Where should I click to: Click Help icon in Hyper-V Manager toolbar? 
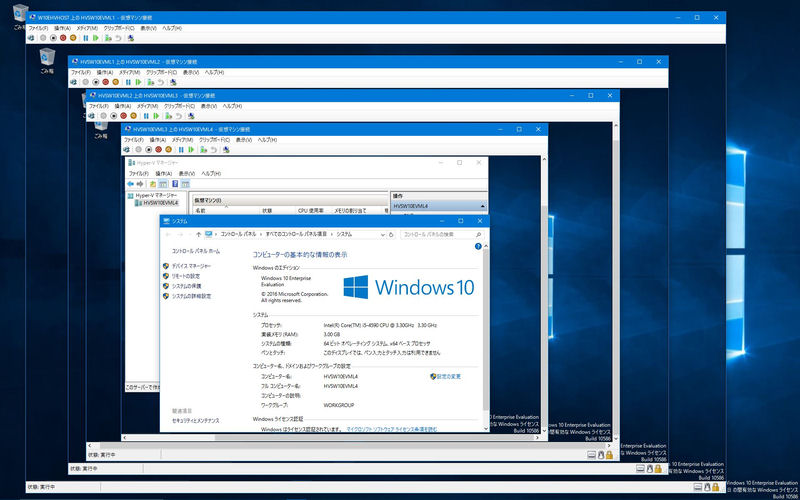[175, 184]
